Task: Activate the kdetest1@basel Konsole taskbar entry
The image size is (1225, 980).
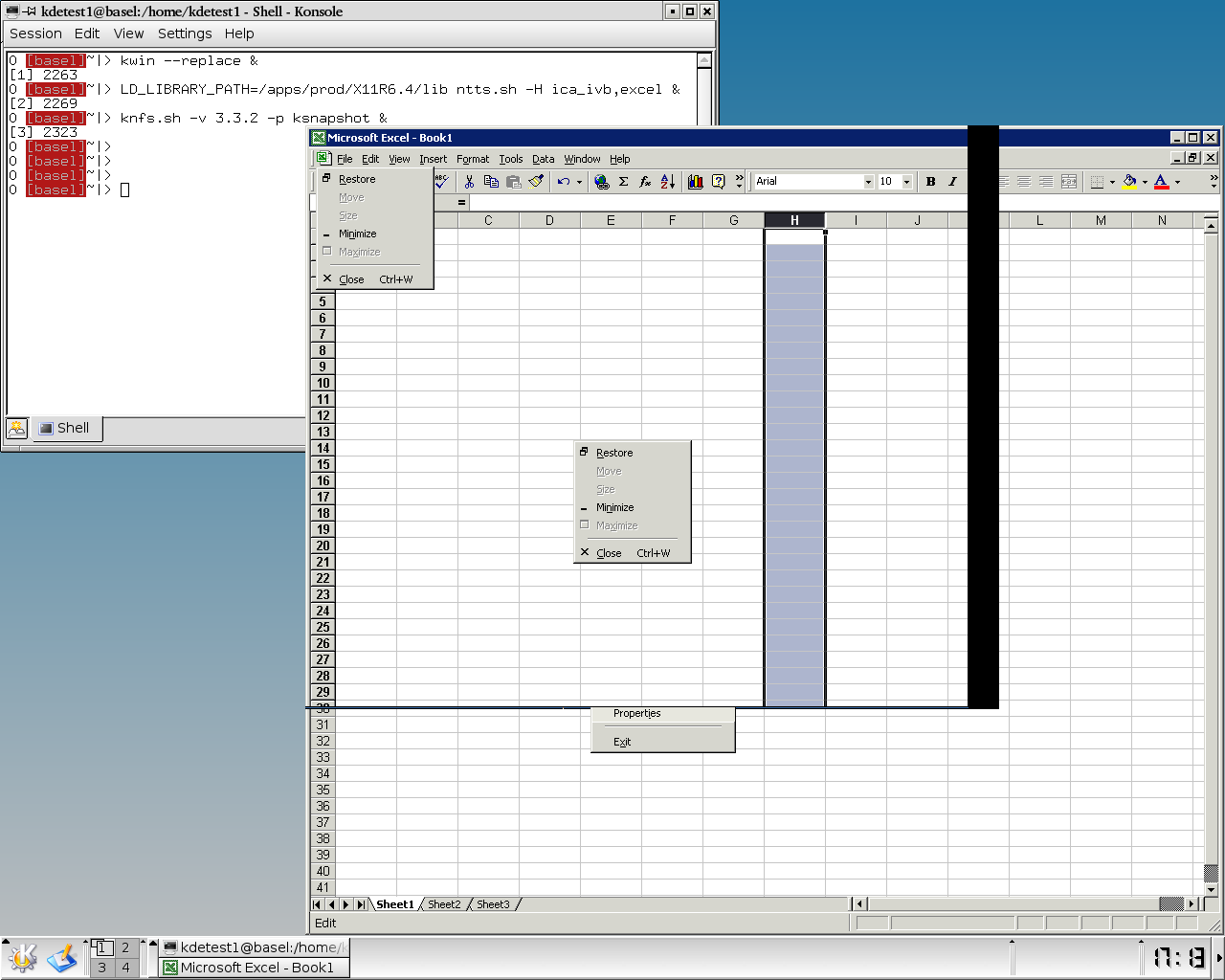Action: coord(254,947)
